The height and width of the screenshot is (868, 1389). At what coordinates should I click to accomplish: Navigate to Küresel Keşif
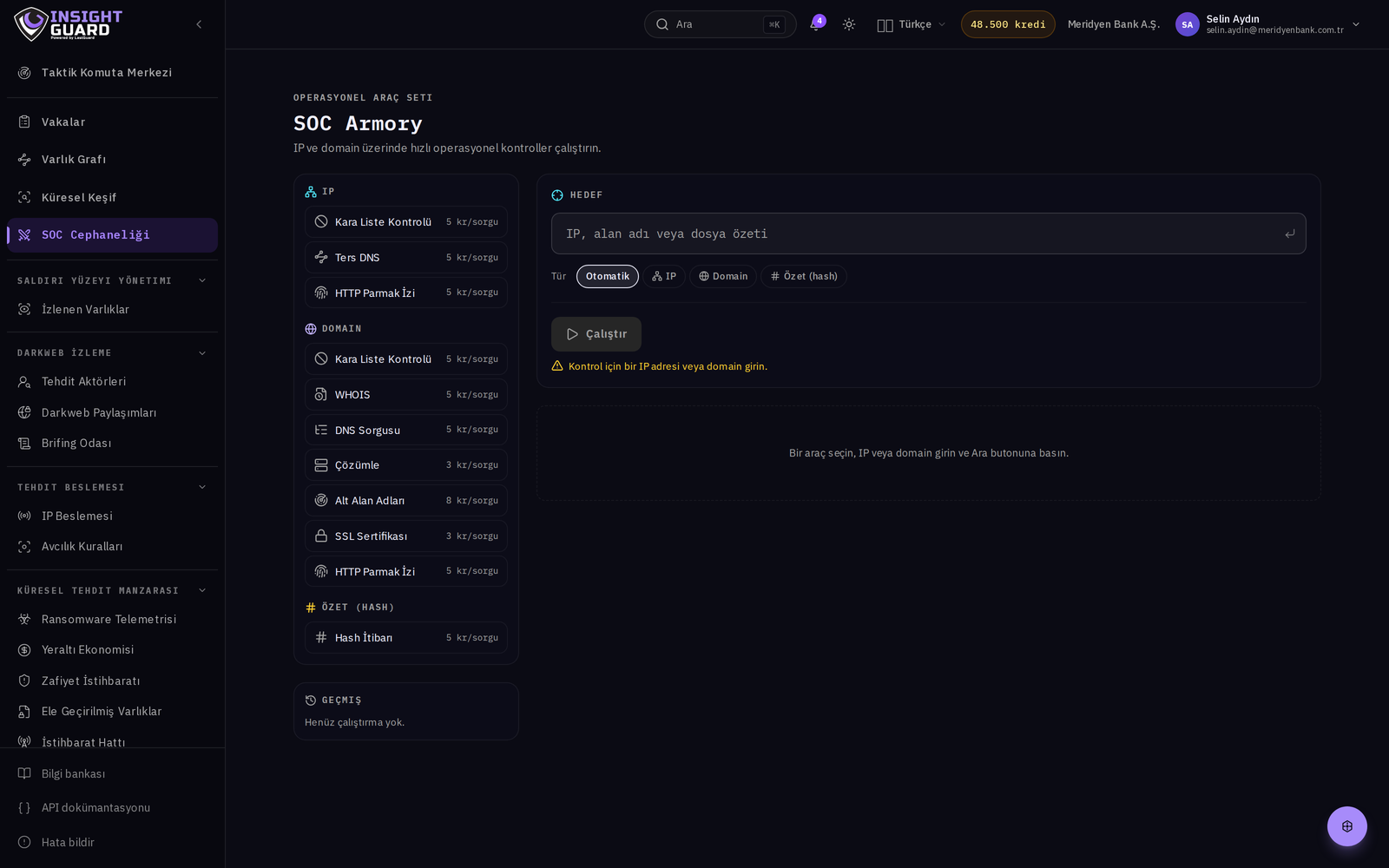(x=112, y=198)
